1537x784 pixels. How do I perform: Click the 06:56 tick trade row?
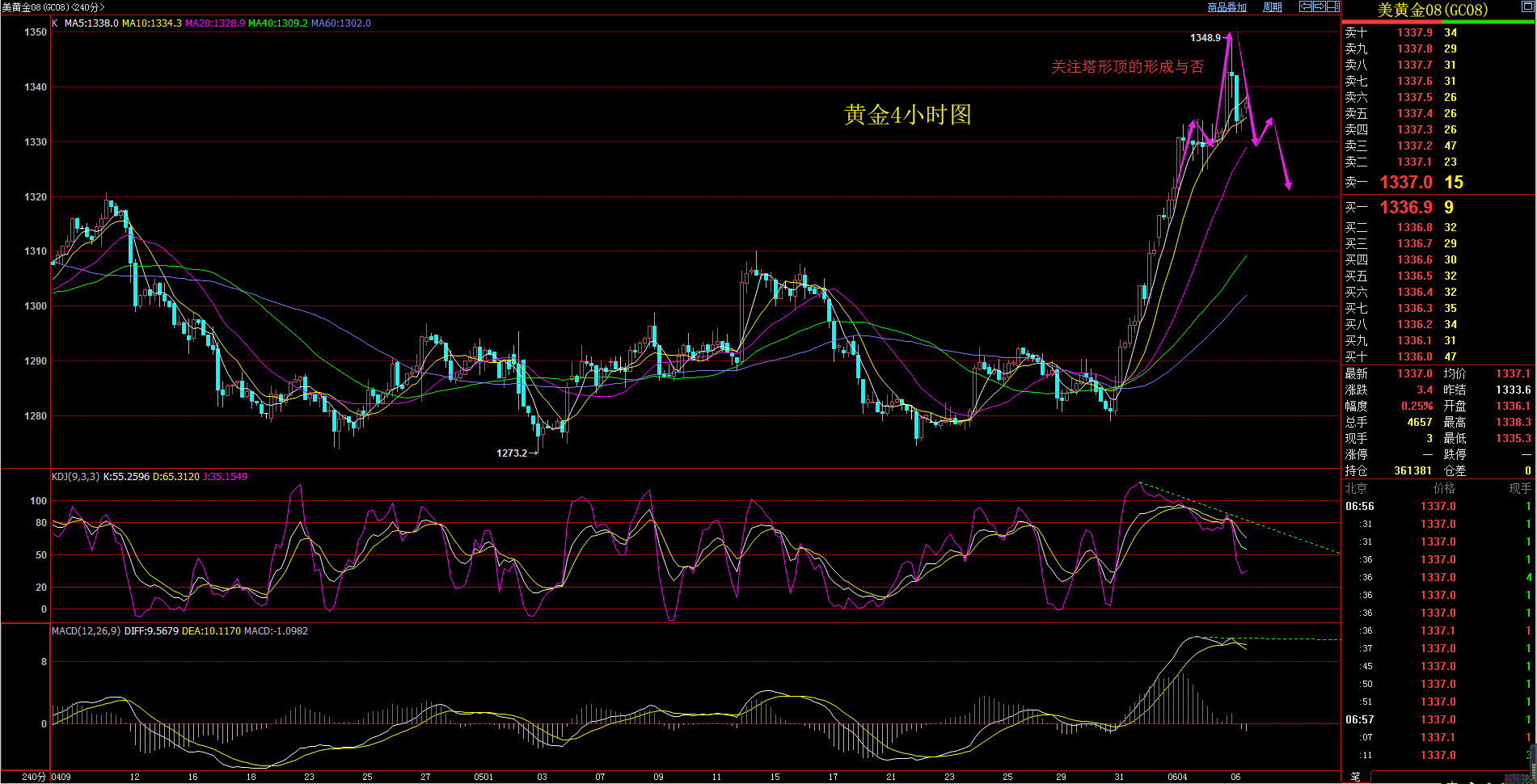[1438, 507]
